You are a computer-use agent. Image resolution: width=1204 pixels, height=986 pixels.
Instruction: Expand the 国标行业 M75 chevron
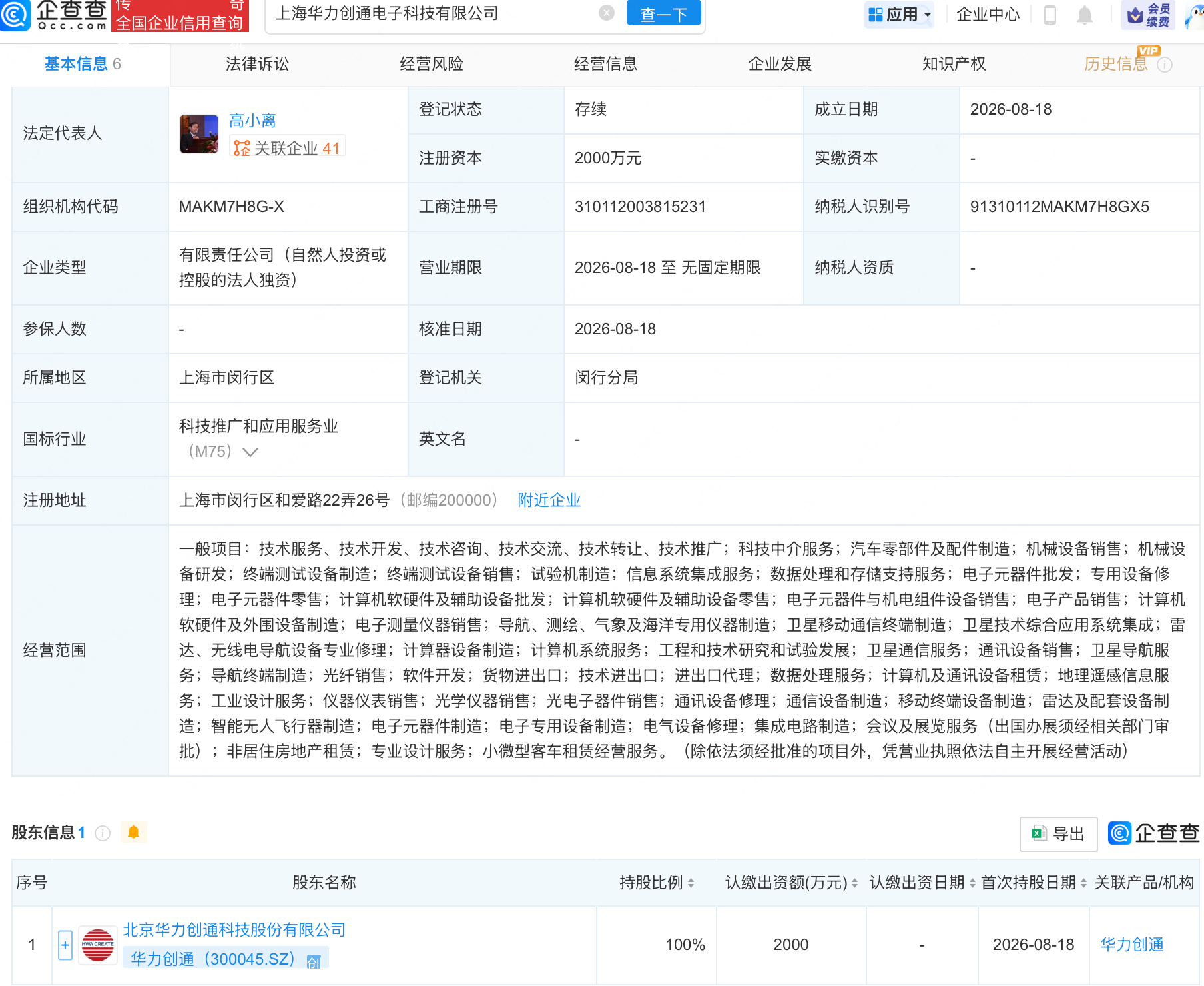coord(250,452)
